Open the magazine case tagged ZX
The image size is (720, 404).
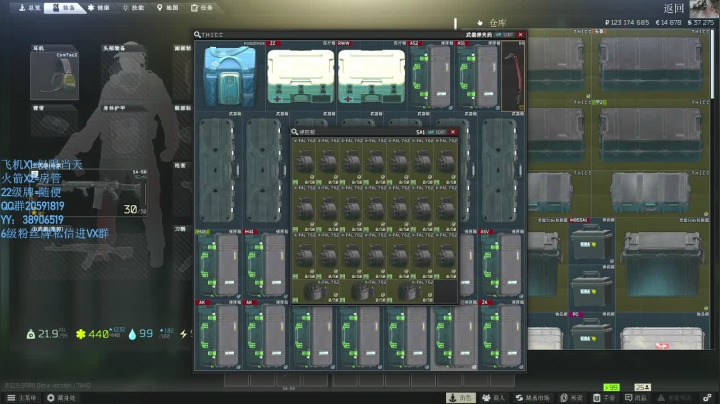[501, 334]
